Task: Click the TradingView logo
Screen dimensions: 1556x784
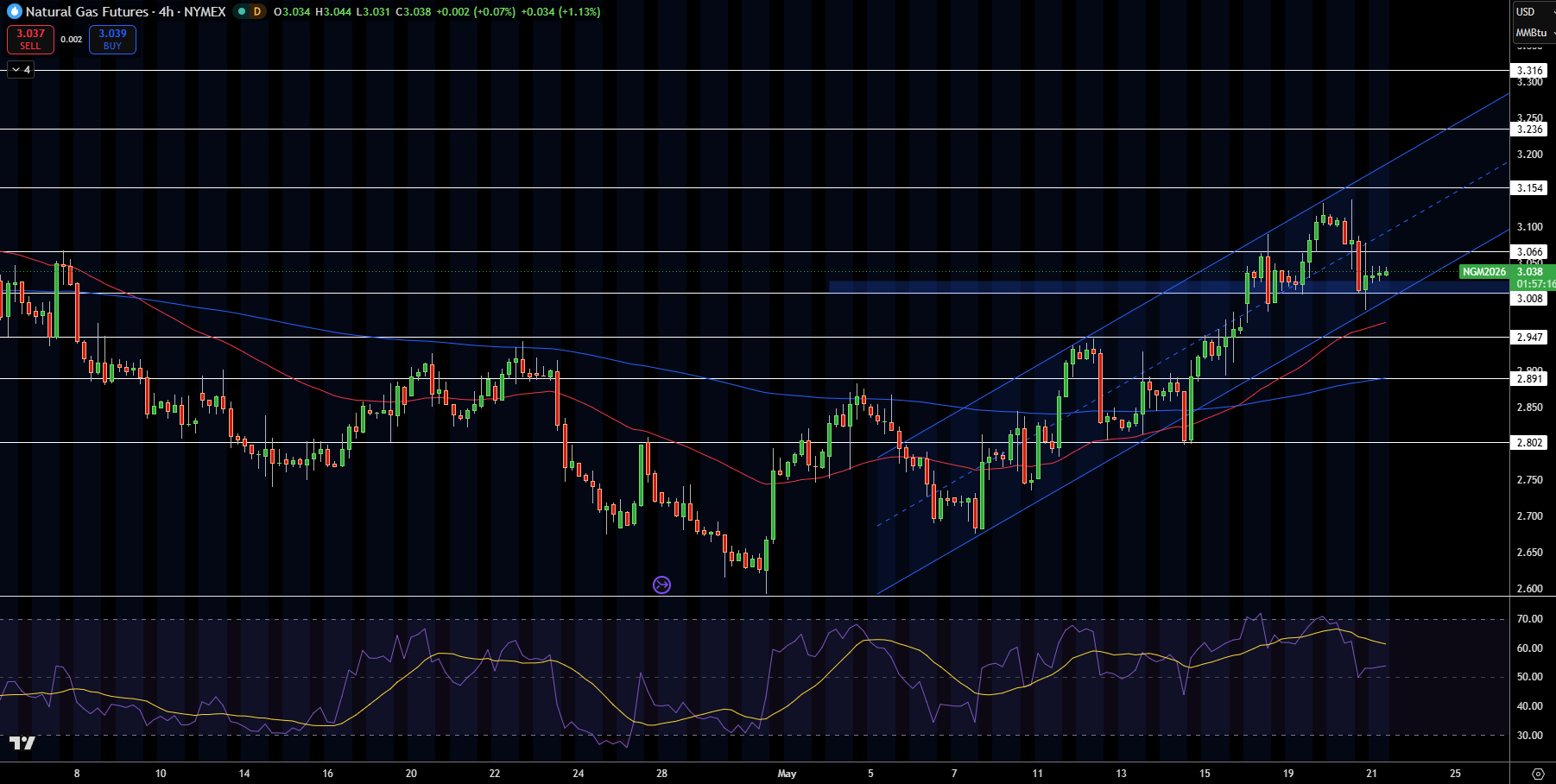Action: (x=22, y=743)
